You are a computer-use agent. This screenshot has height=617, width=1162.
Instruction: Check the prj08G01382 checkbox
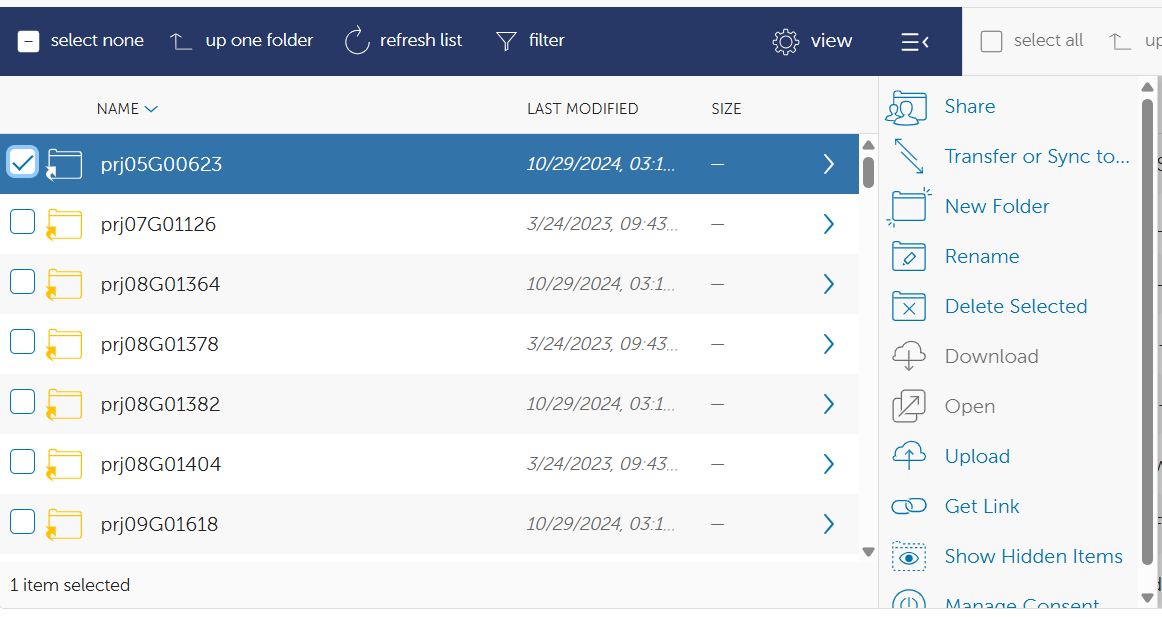point(22,401)
